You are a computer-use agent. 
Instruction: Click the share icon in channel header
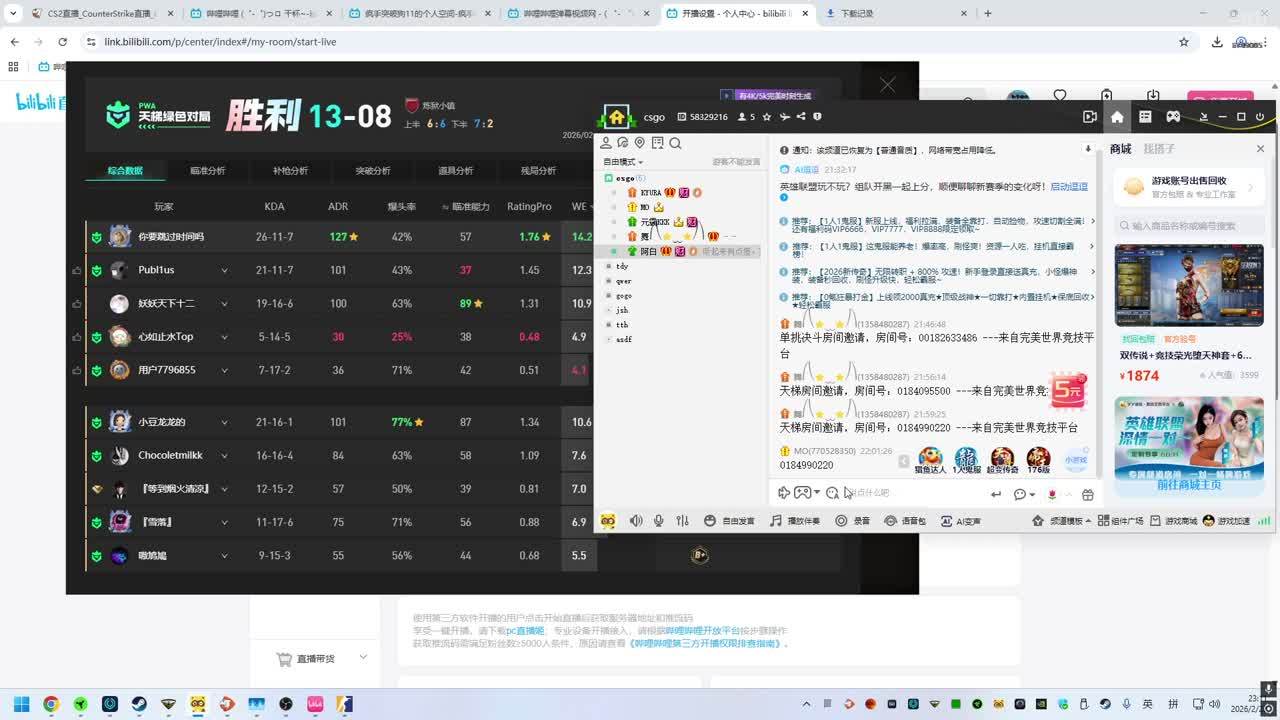point(801,117)
